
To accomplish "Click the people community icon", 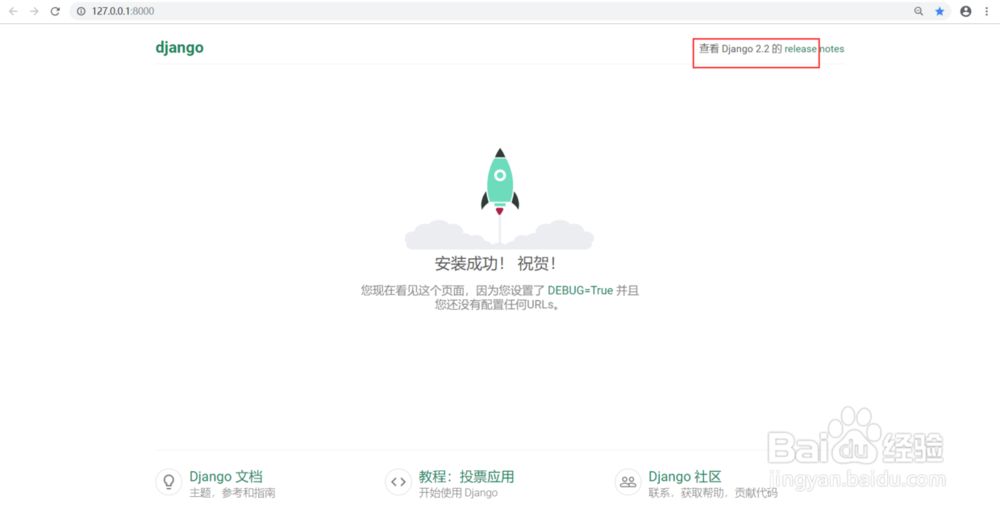I will click(x=628, y=482).
